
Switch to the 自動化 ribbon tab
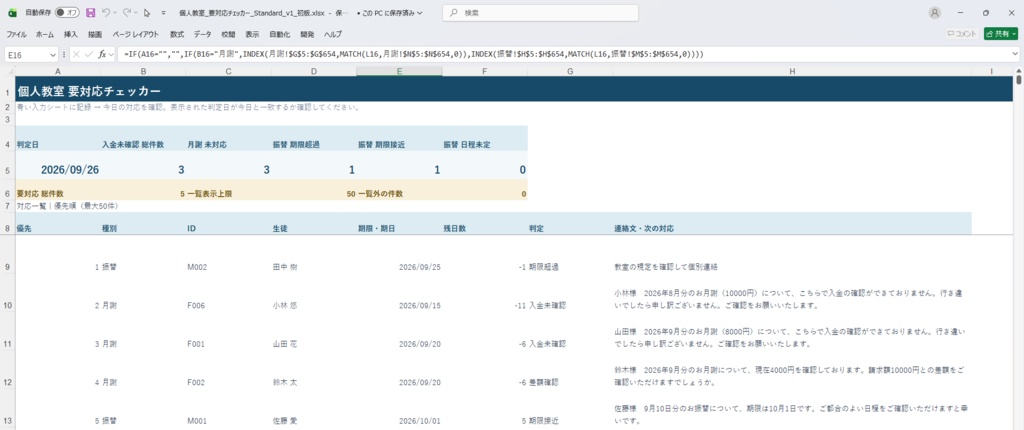[280, 34]
